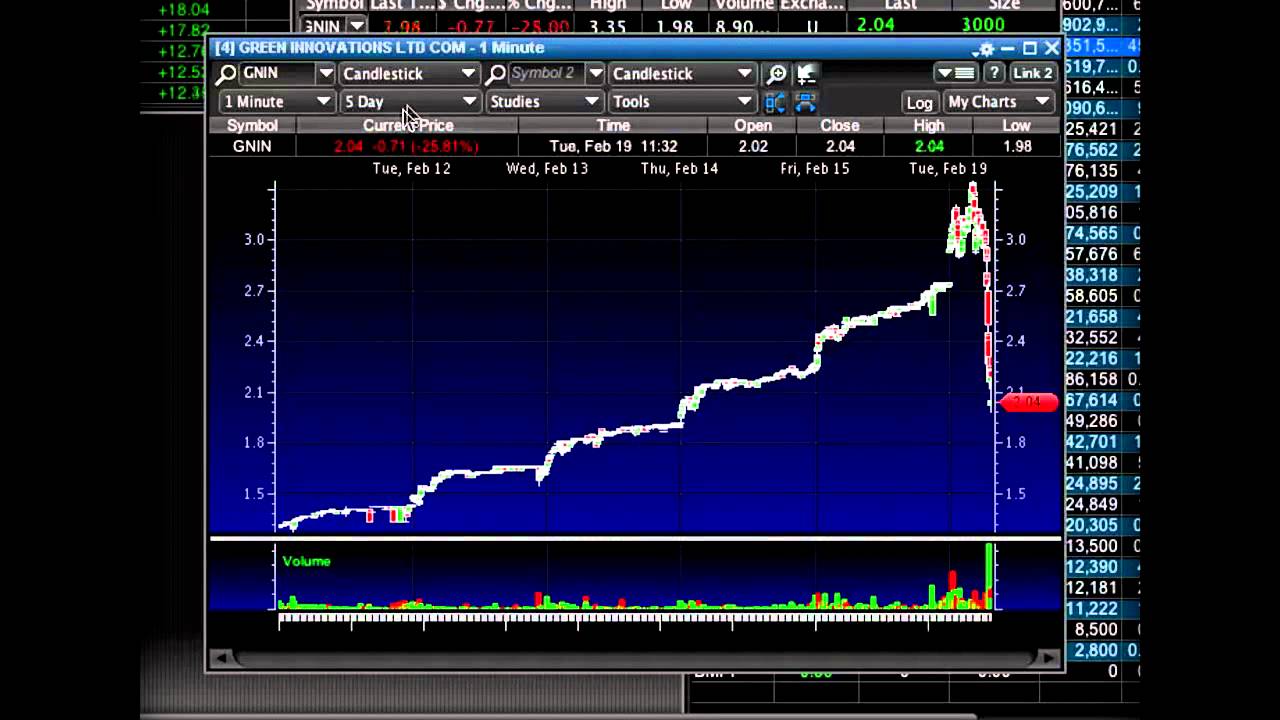1280x720 pixels.
Task: Open the second Candlestick chart type dropdown
Action: pyautogui.click(x=682, y=73)
